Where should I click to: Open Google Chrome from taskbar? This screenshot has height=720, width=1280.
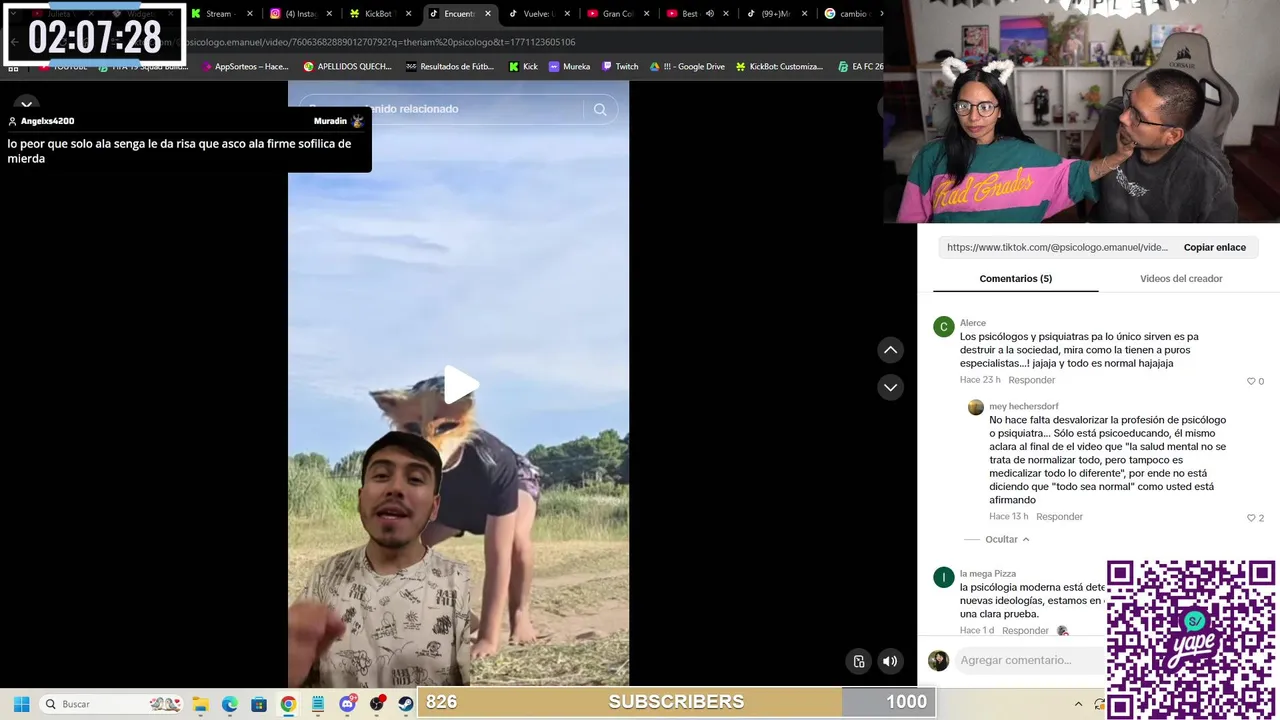coord(288,704)
